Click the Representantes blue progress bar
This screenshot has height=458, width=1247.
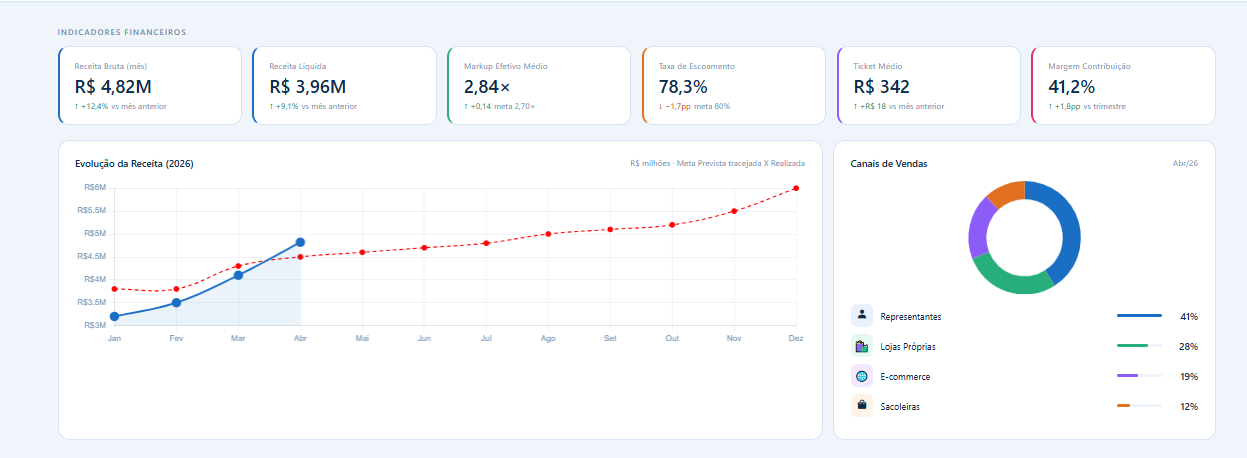click(1139, 316)
